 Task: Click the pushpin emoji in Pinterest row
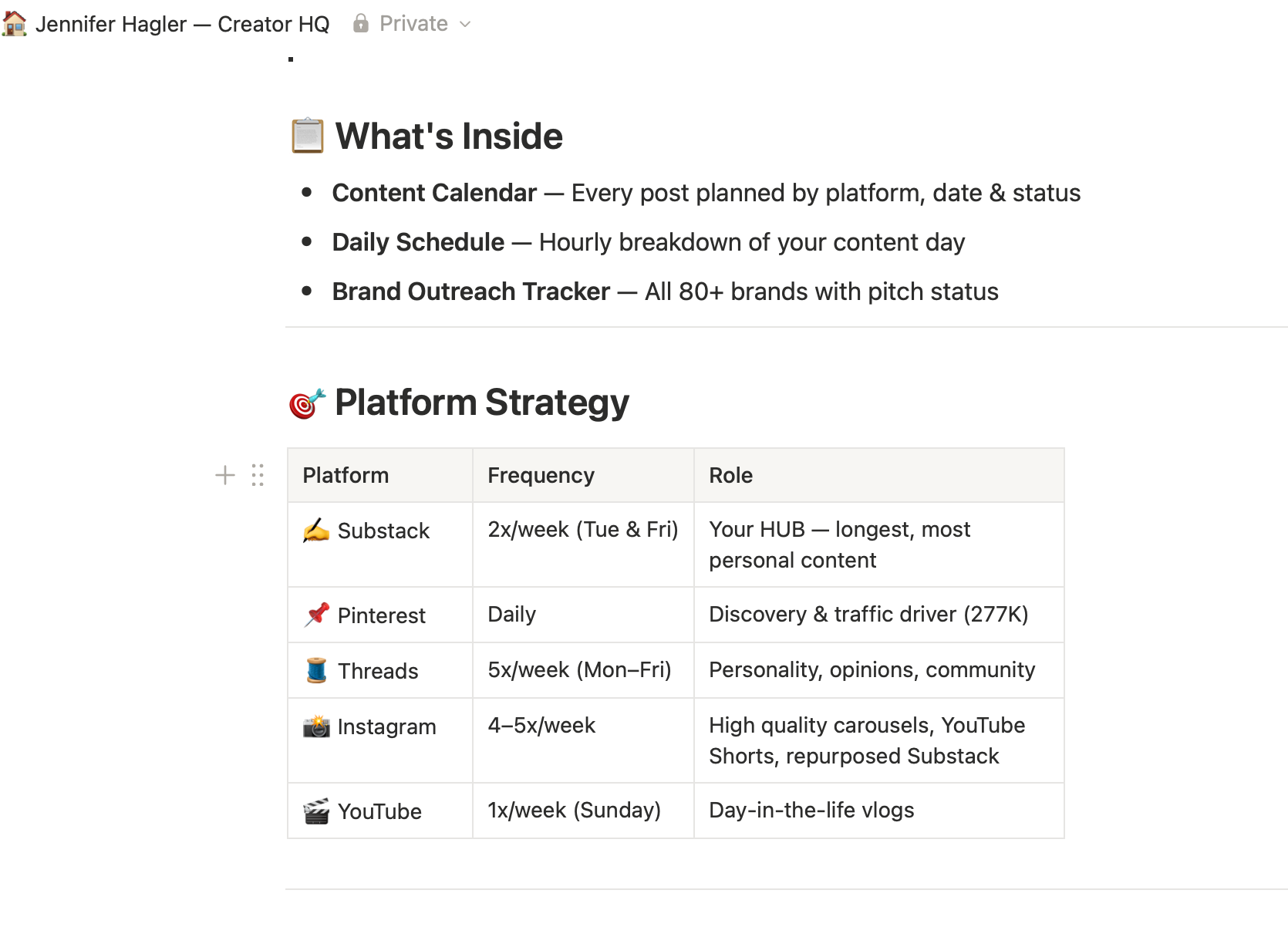pos(316,615)
